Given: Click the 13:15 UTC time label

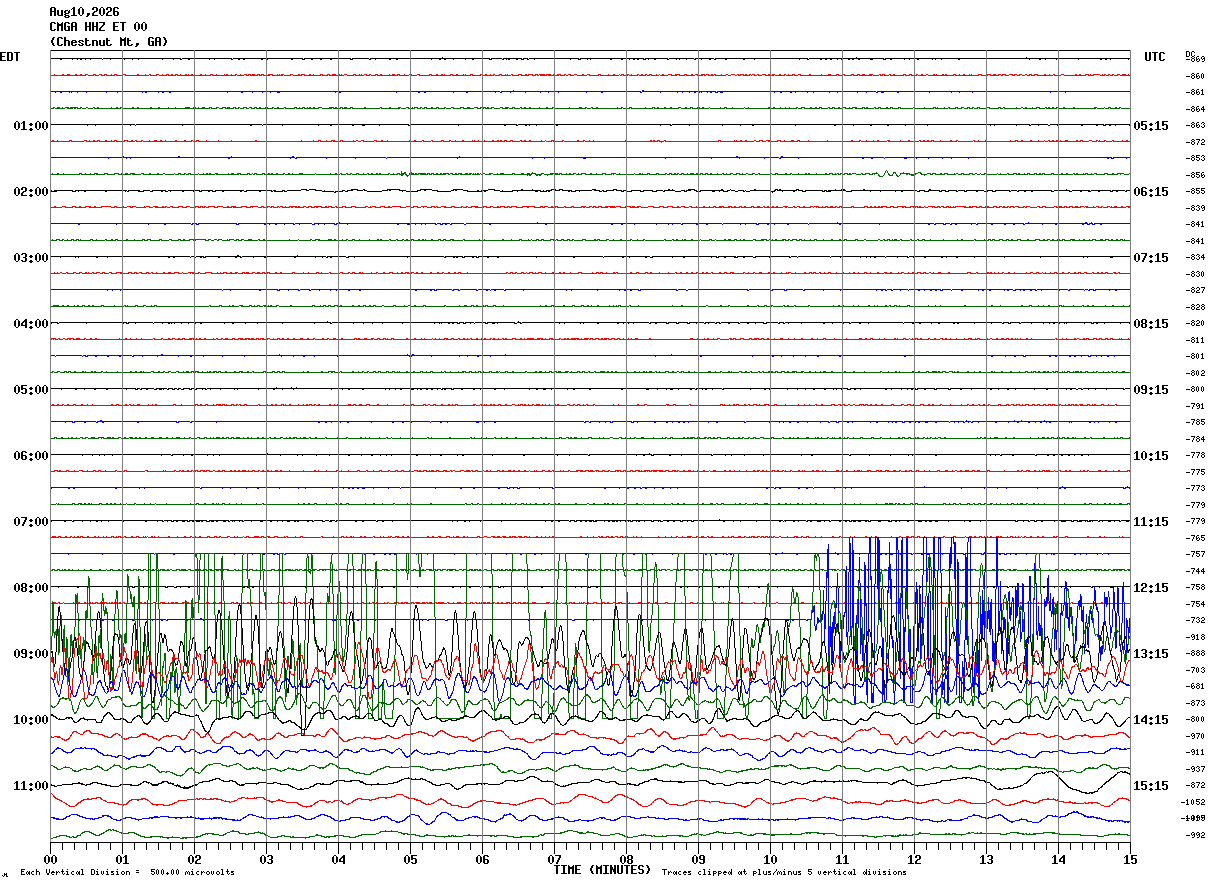Looking at the screenshot, I should coord(1151,654).
